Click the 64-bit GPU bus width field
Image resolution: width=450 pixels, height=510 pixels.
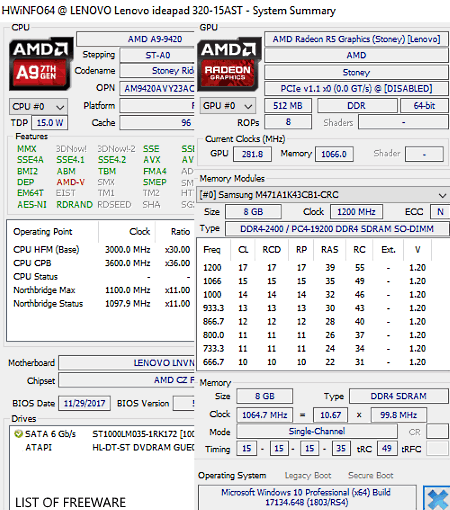[x=424, y=106]
